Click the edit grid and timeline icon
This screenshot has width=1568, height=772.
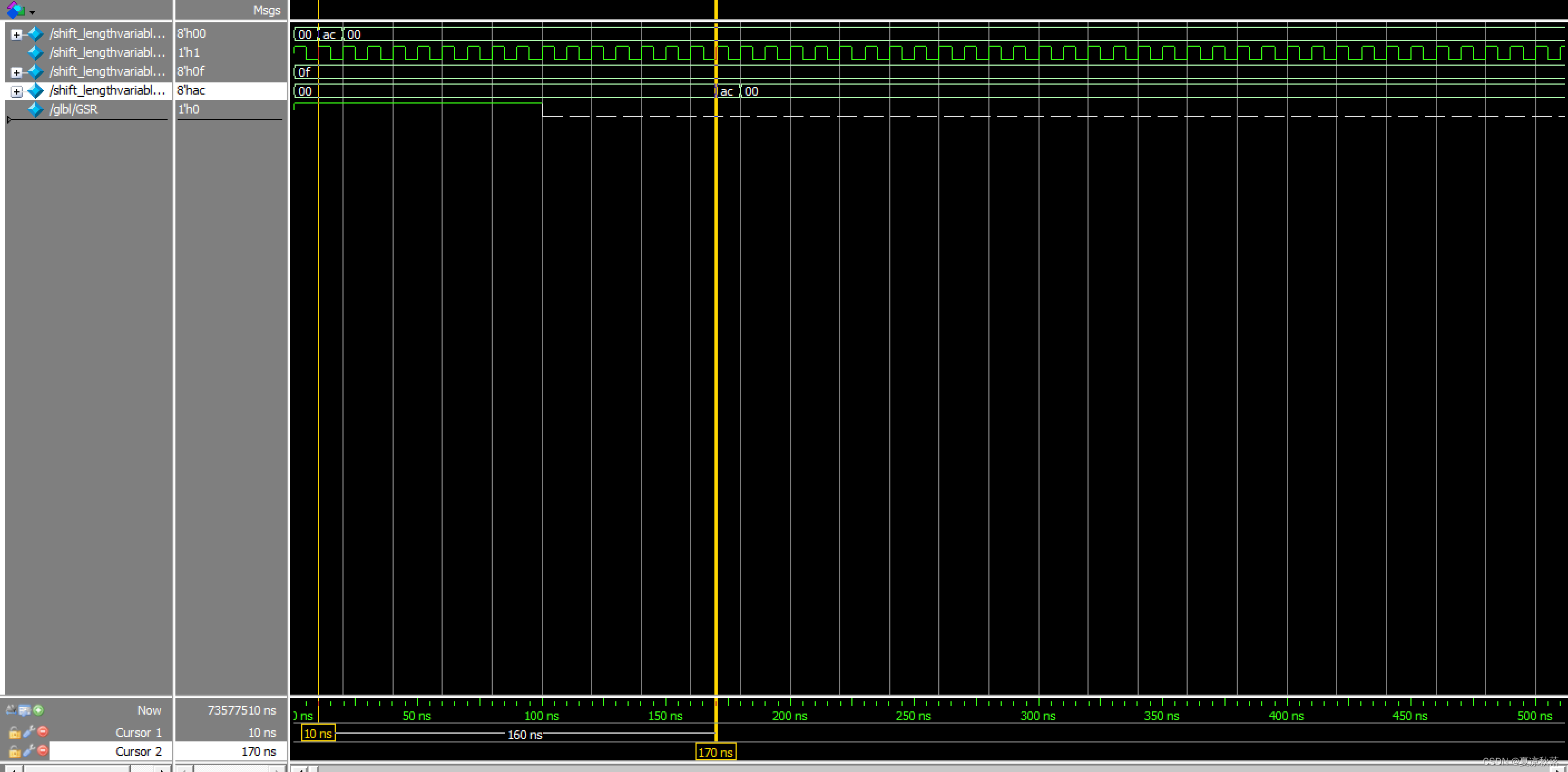click(x=24, y=710)
